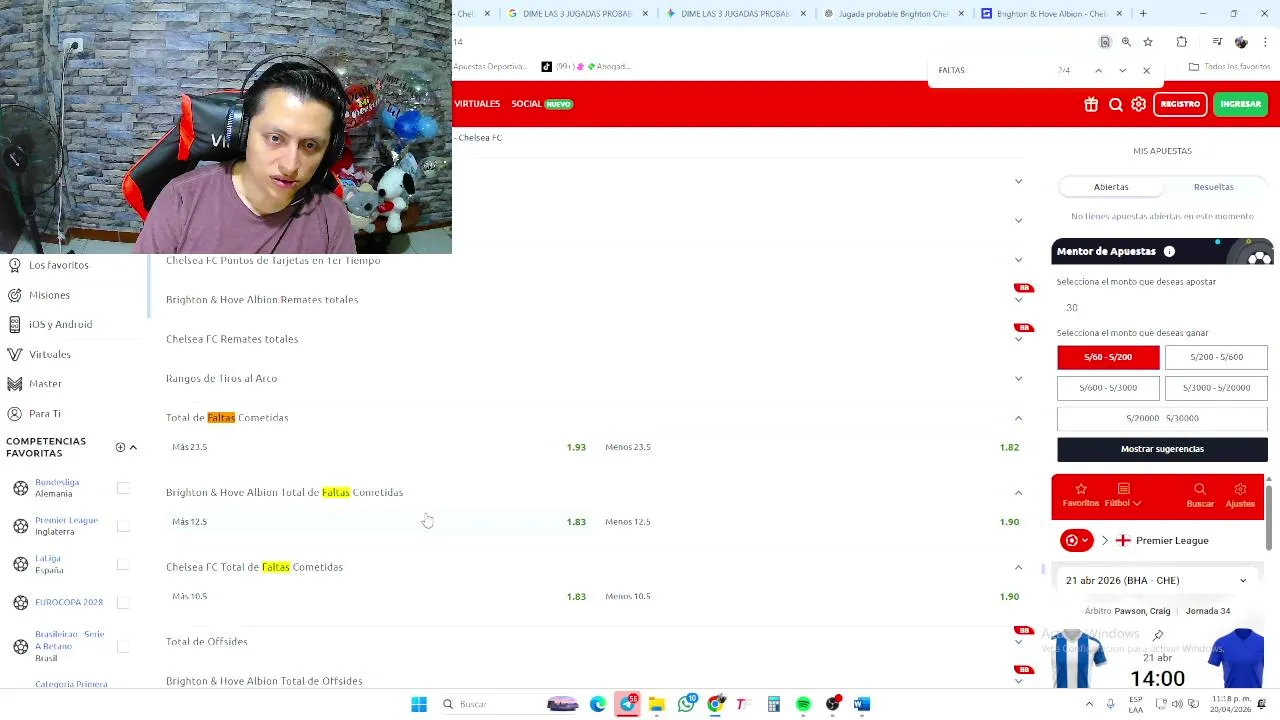Screen dimensions: 1280x720
Task: Click Mostrar sugerencias button
Action: pyautogui.click(x=1162, y=449)
